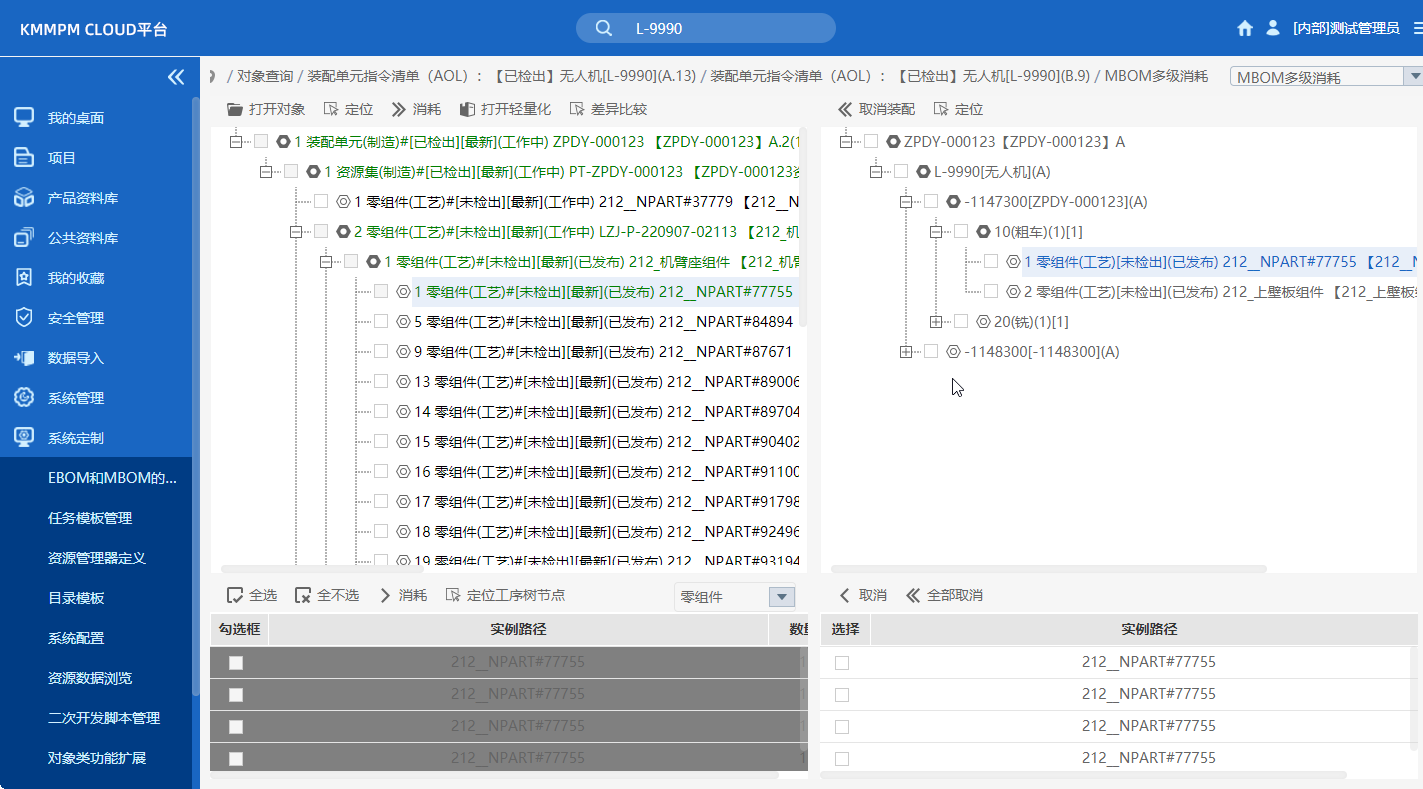This screenshot has height=789, width=1423.
Task: Check the first 212__NPART#77755 row checkbox
Action: coord(236,661)
